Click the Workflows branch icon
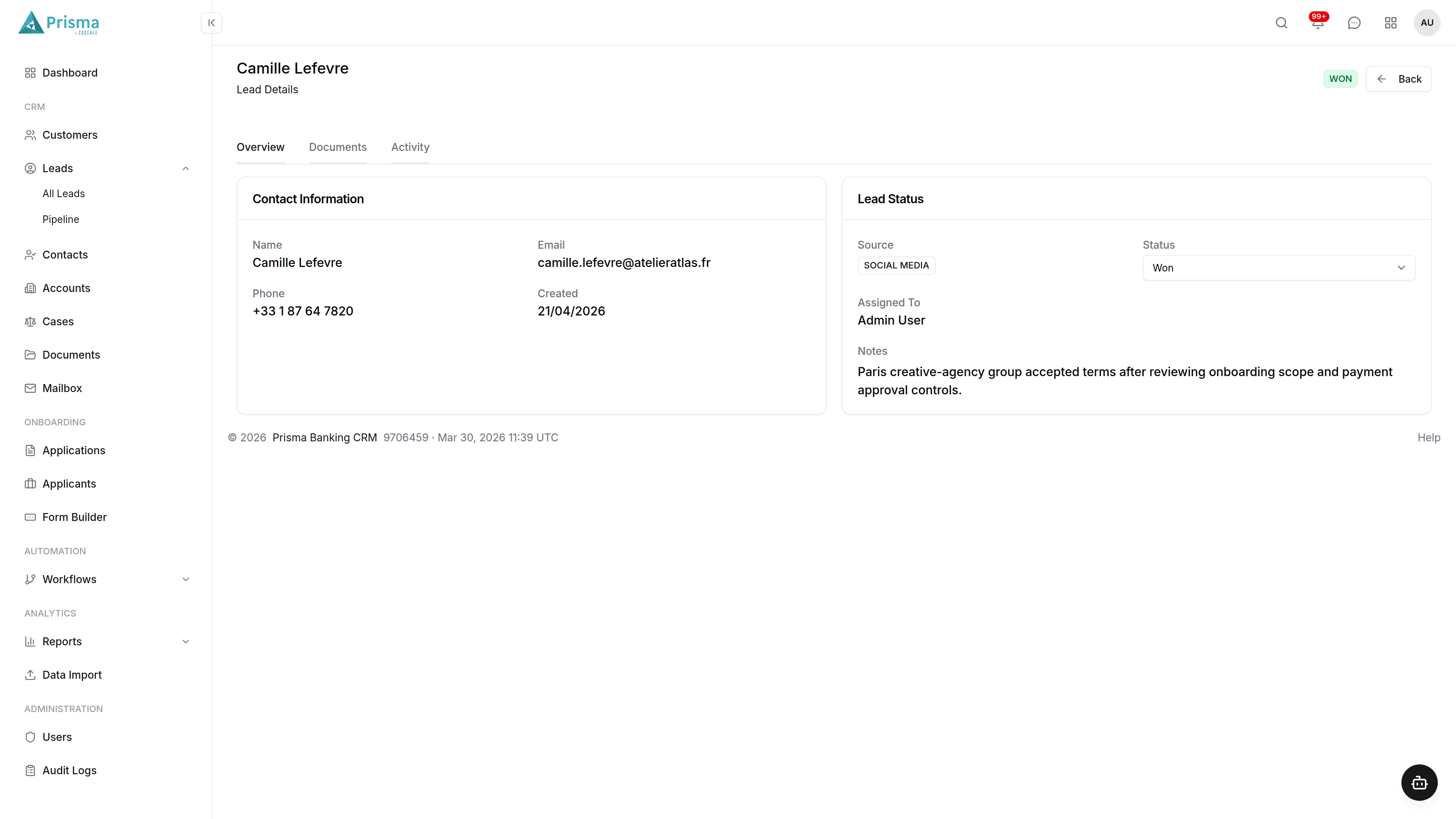Screen dimensions: 1456x819 pyautogui.click(x=30, y=579)
